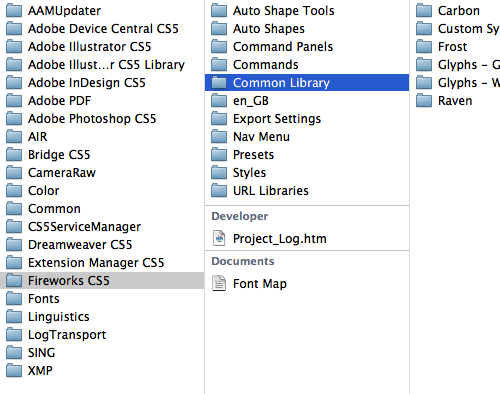Click the en_GB folder icon

point(219,101)
